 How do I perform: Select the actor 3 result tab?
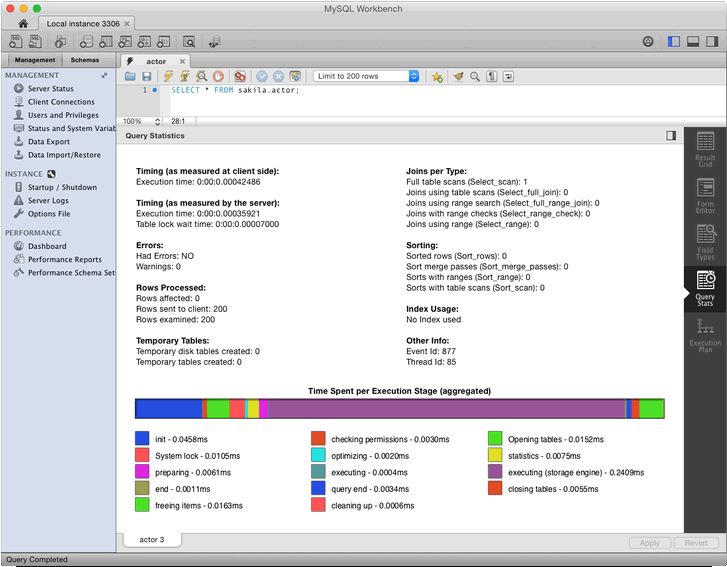[152, 540]
